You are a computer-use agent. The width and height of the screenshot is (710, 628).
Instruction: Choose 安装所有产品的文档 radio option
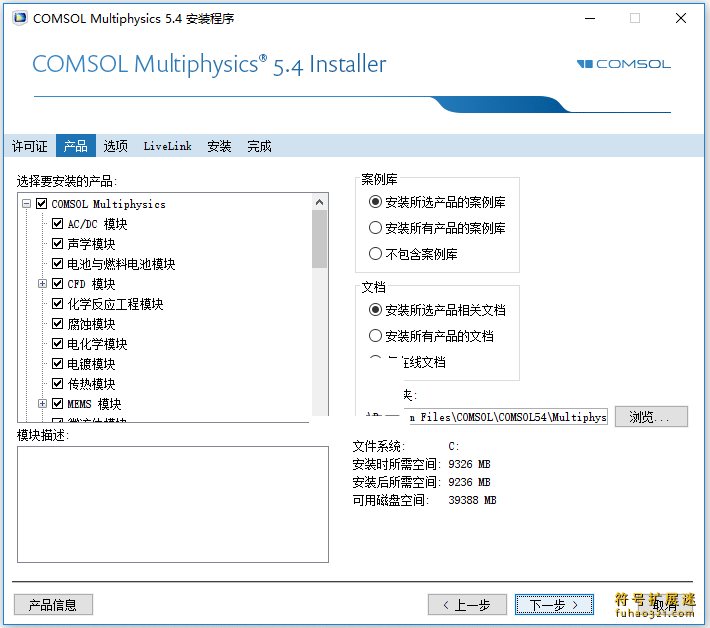(x=375, y=336)
